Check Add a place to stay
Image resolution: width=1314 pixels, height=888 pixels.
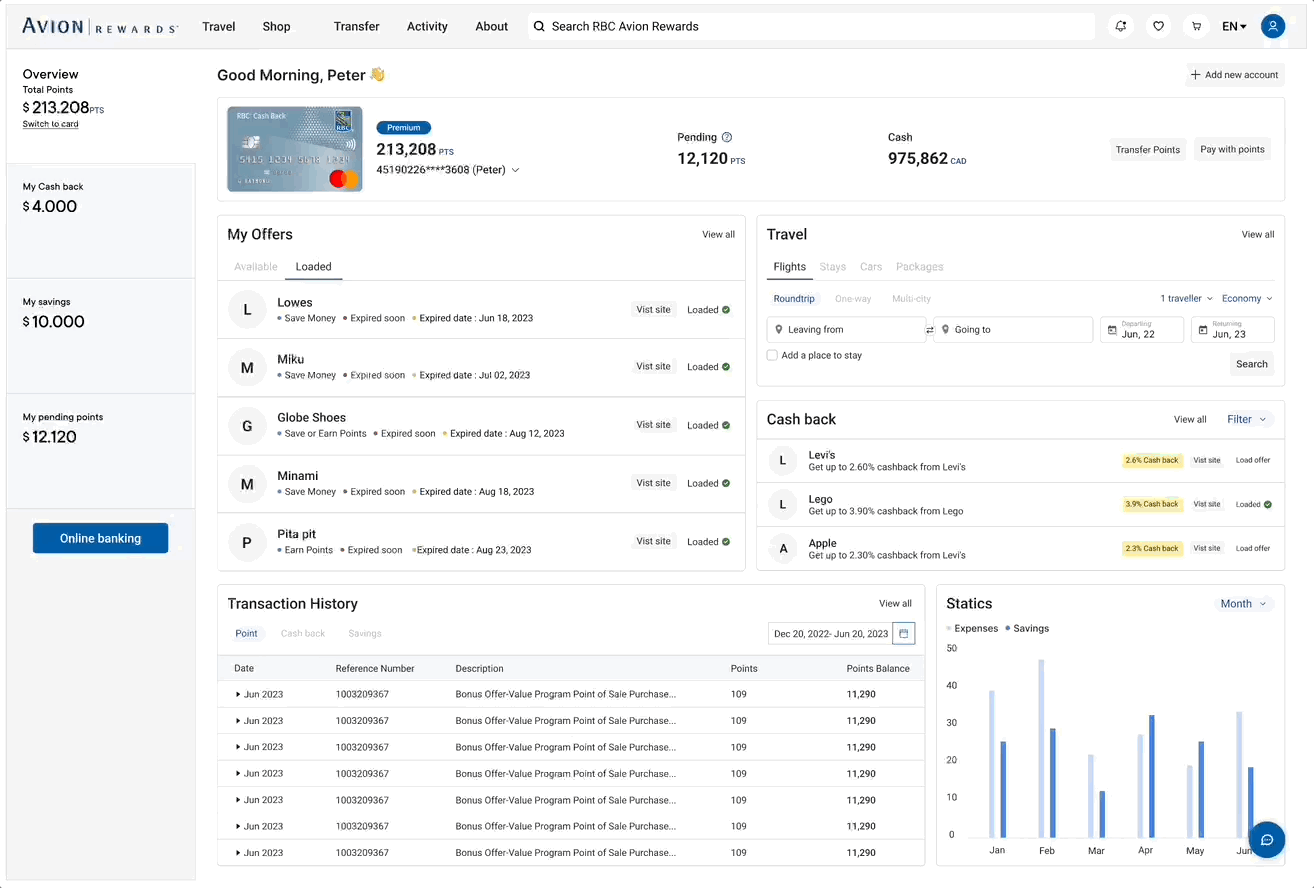pyautogui.click(x=772, y=355)
